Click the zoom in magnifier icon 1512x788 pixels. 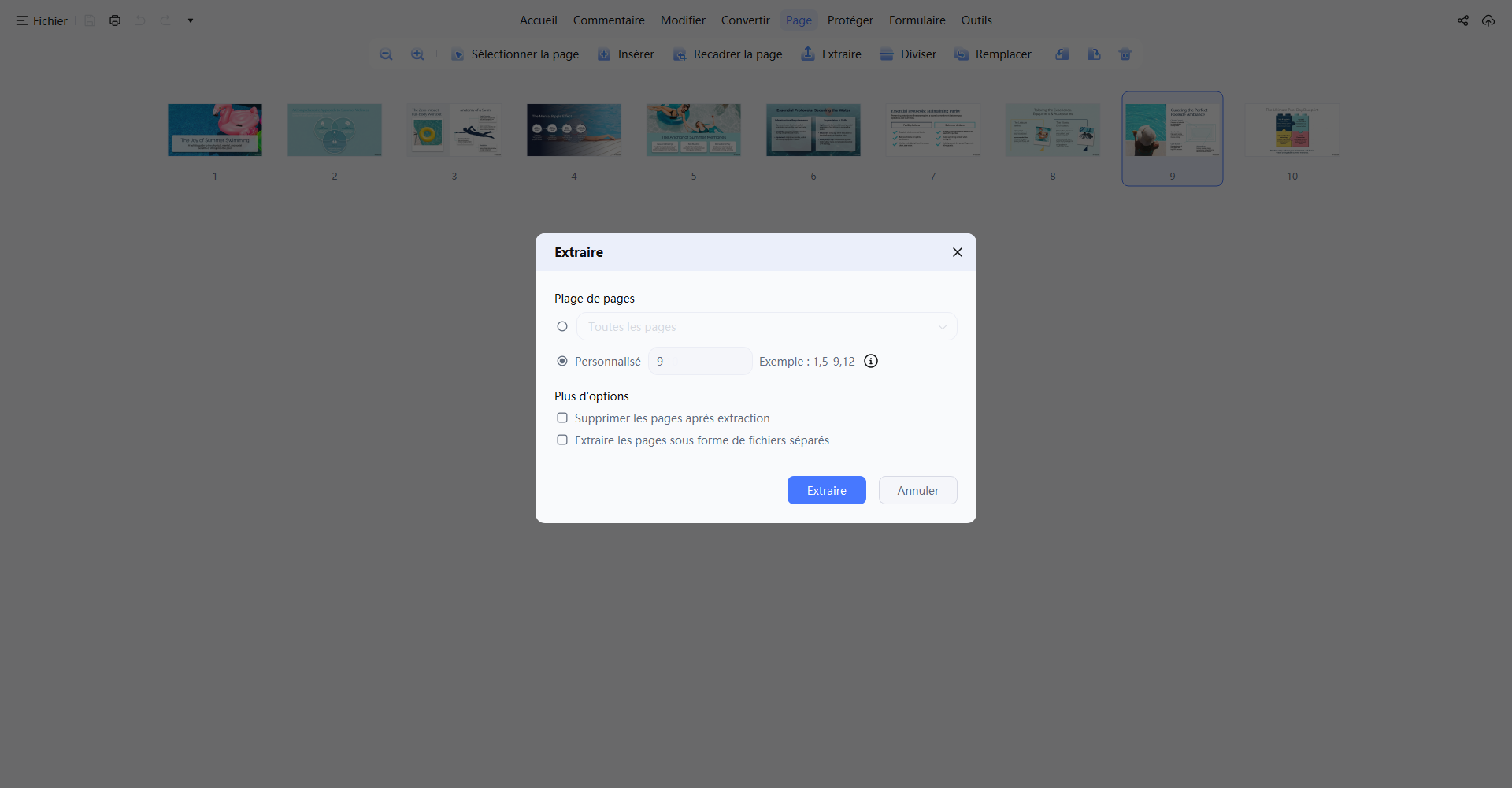(x=417, y=54)
